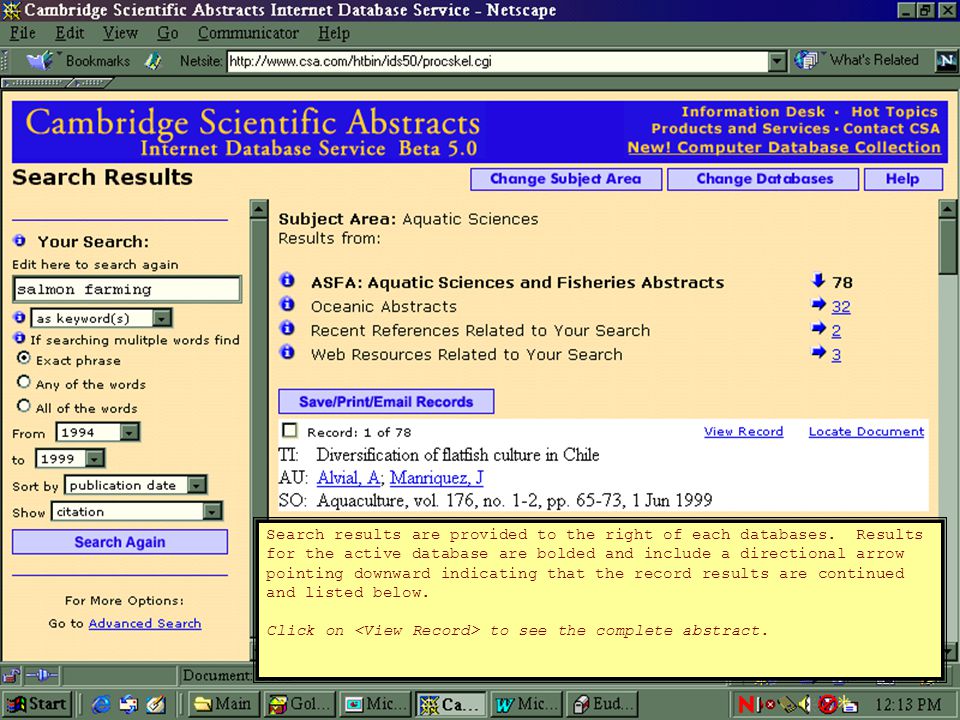The image size is (960, 720).
Task: Click the info icon for Oceanic Abstracts
Action: point(287,304)
